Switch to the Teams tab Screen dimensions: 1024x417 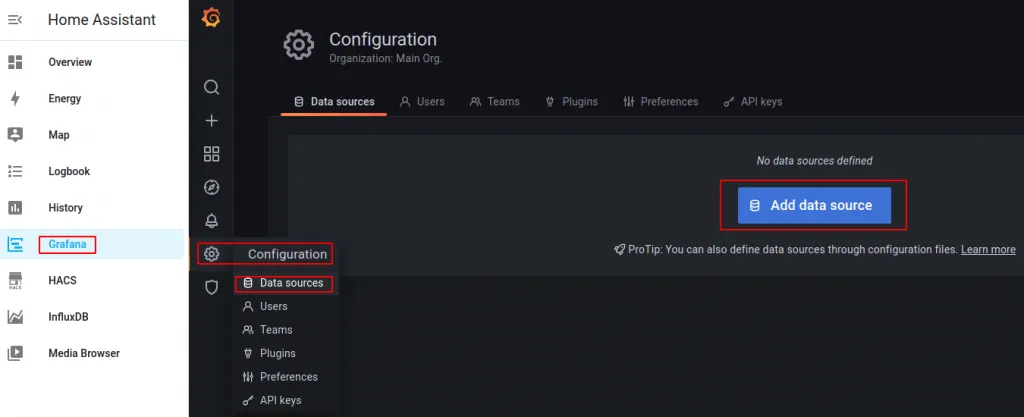point(494,102)
